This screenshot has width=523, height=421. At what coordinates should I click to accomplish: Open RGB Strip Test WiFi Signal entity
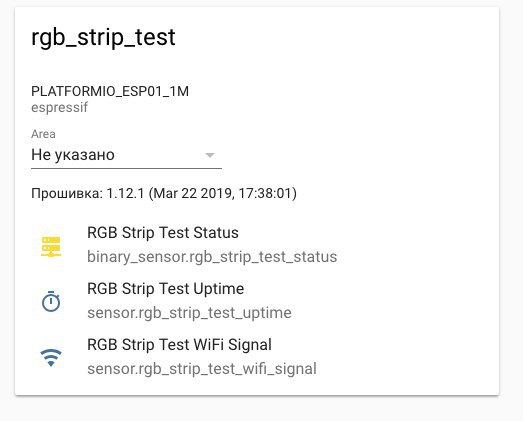[179, 345]
